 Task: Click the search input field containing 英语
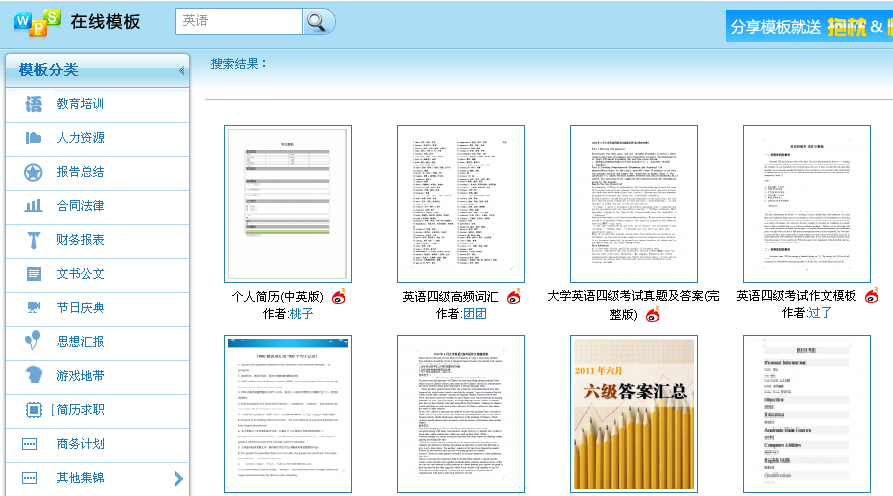coord(239,21)
